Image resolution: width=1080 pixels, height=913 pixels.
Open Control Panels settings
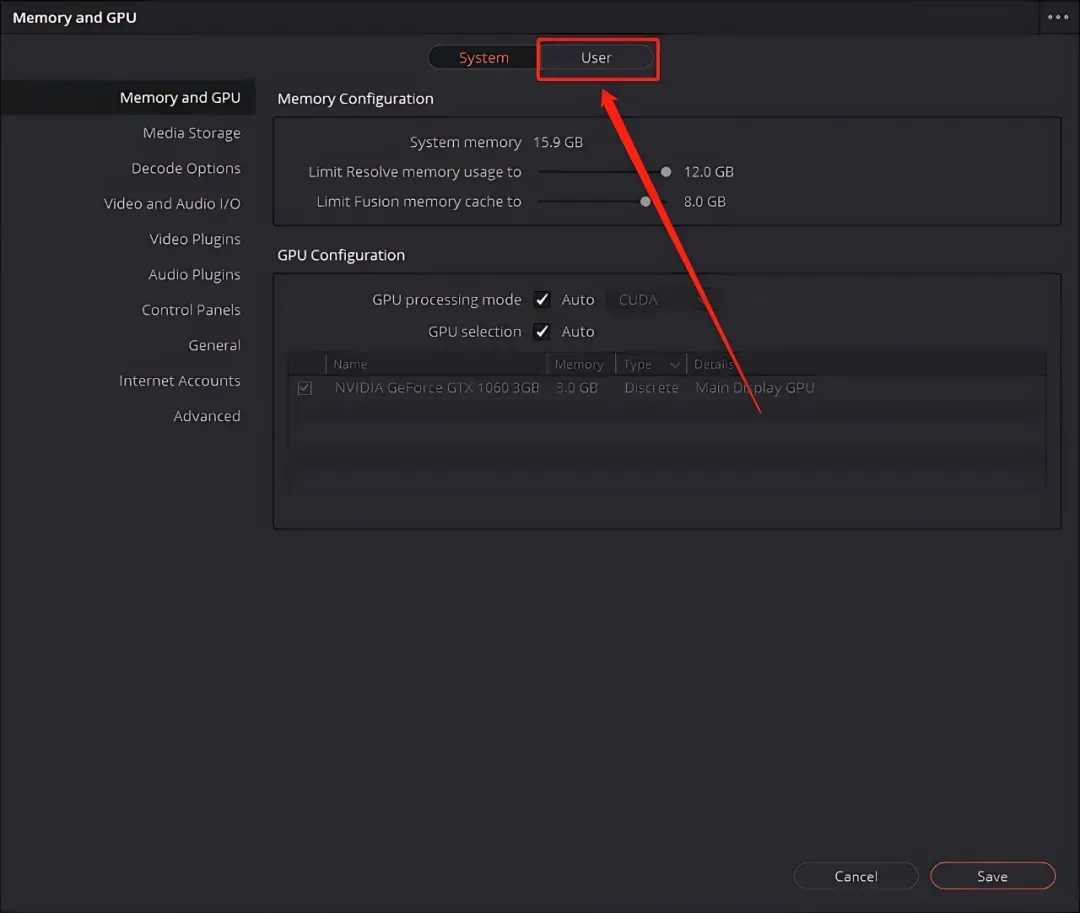(x=191, y=310)
